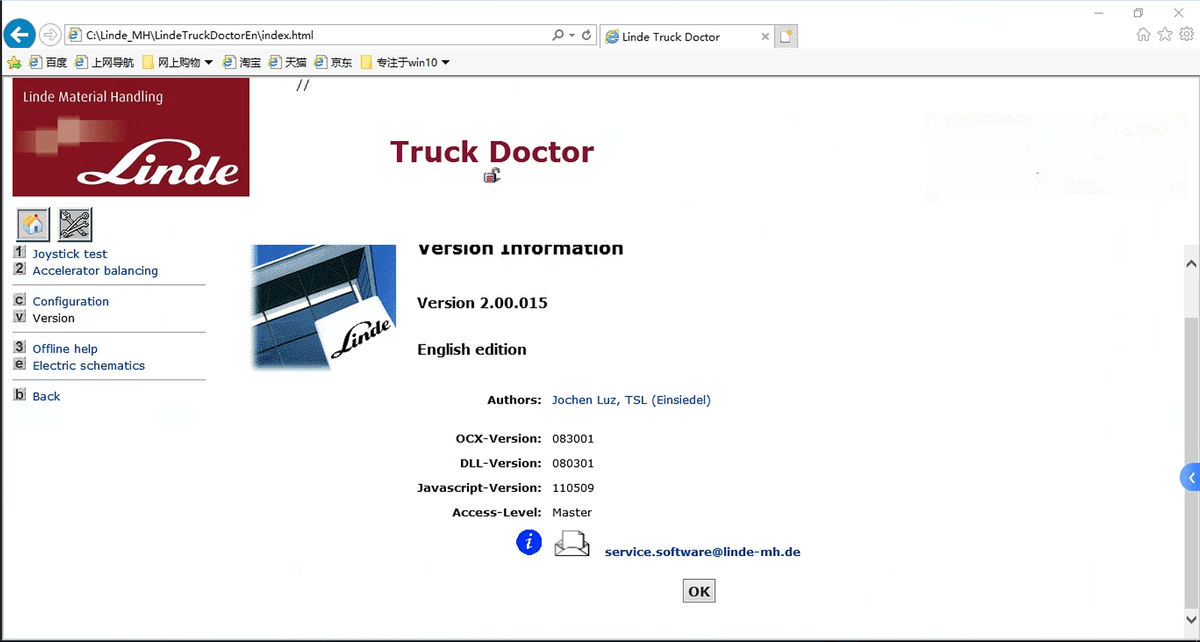Refresh the page with reload icon
The height and width of the screenshot is (642, 1200).
(586, 35)
